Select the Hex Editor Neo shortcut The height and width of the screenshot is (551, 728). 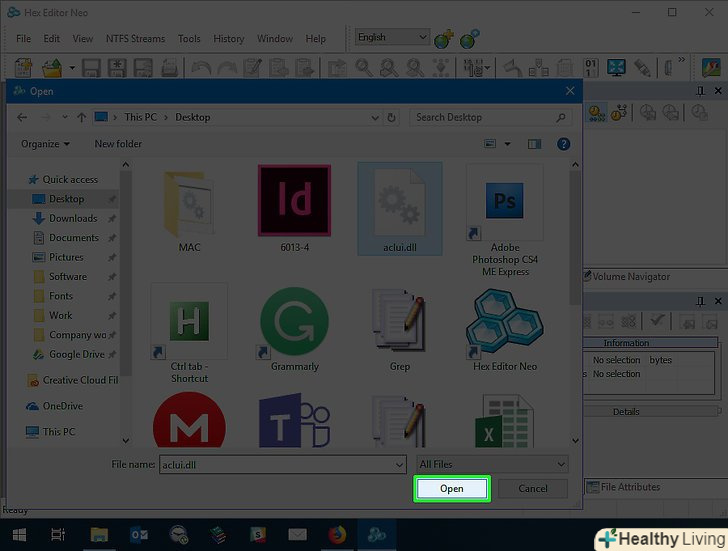point(505,330)
